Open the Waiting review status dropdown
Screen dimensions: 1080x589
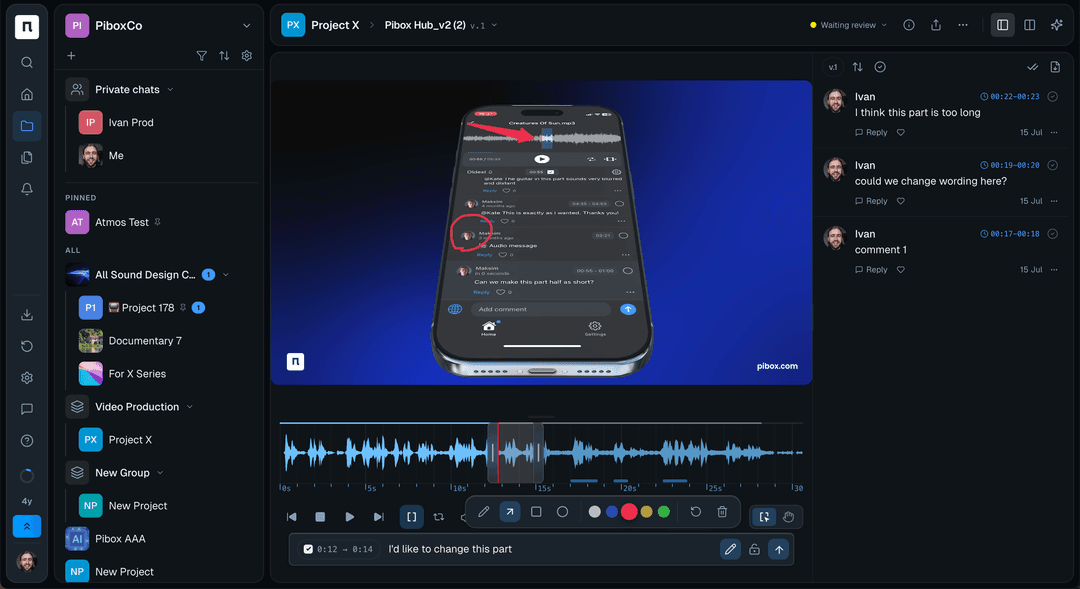849,25
